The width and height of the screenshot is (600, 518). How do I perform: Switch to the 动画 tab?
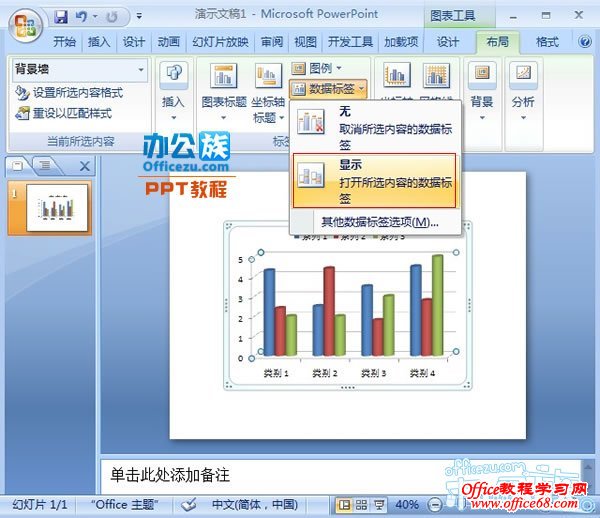point(168,41)
